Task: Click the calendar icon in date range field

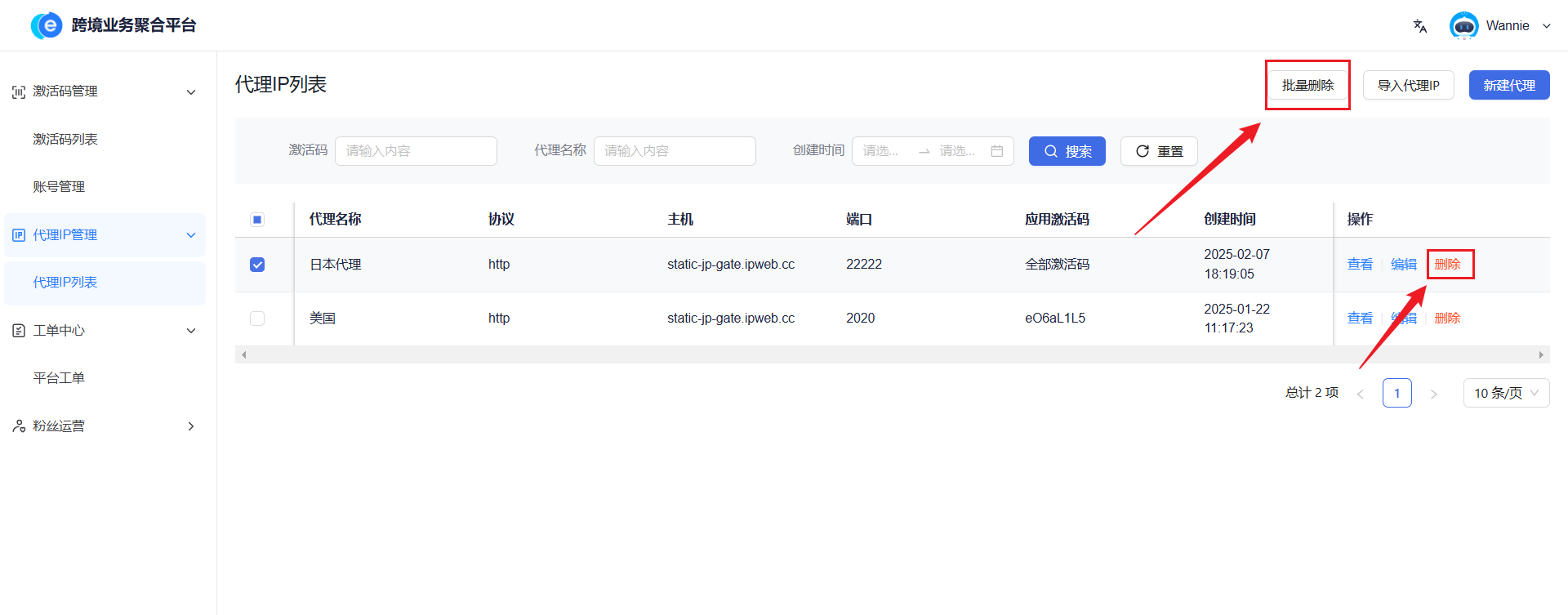Action: (996, 151)
